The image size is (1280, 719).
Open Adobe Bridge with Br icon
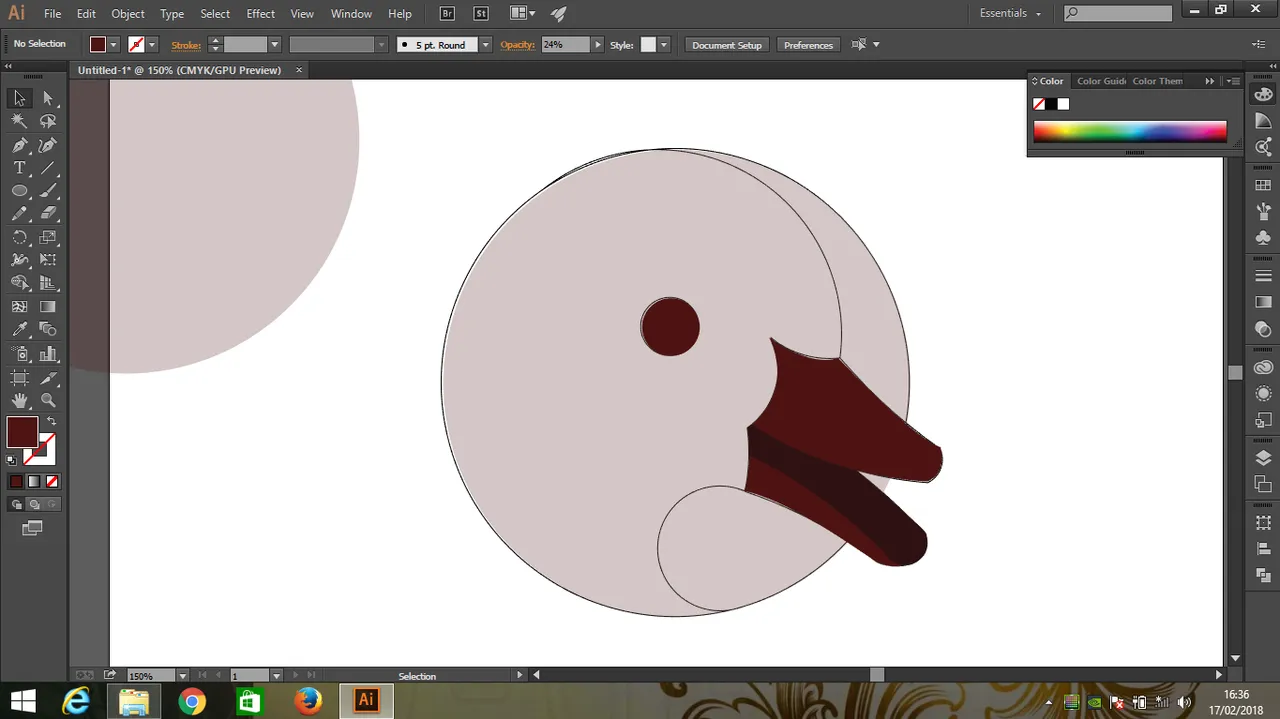(x=448, y=14)
